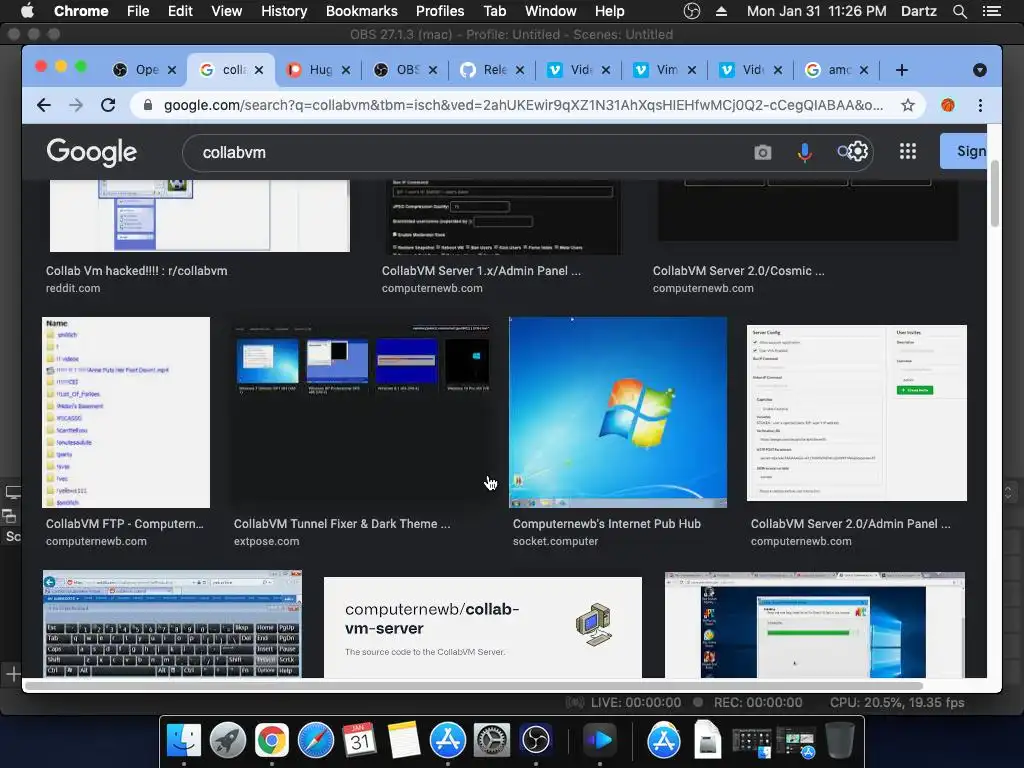This screenshot has width=1024, height=768.
Task: Click the padlock site info icon
Action: click(x=148, y=105)
